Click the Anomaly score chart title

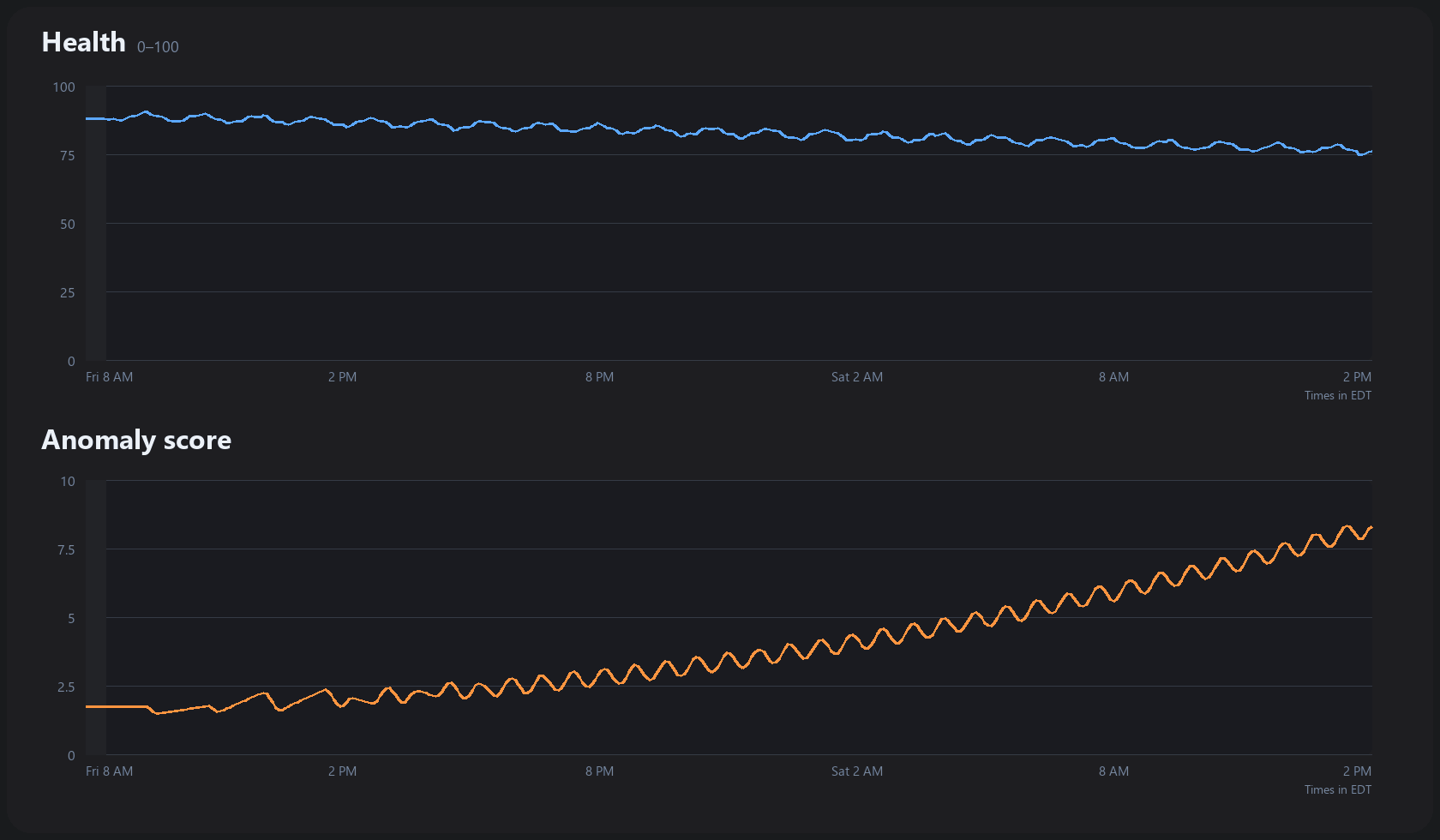tap(136, 440)
